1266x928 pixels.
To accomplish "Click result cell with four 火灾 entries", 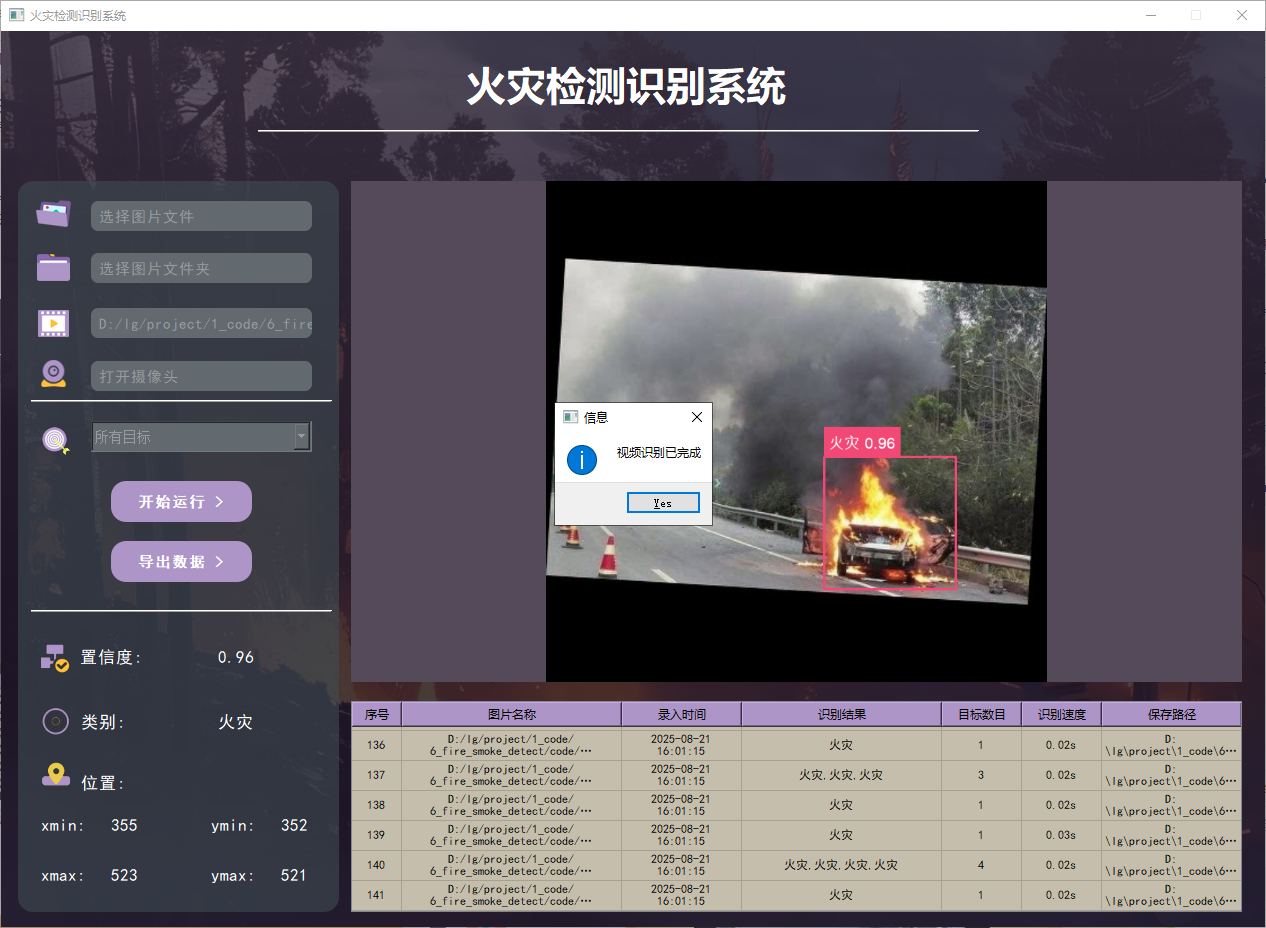I will pos(841,865).
